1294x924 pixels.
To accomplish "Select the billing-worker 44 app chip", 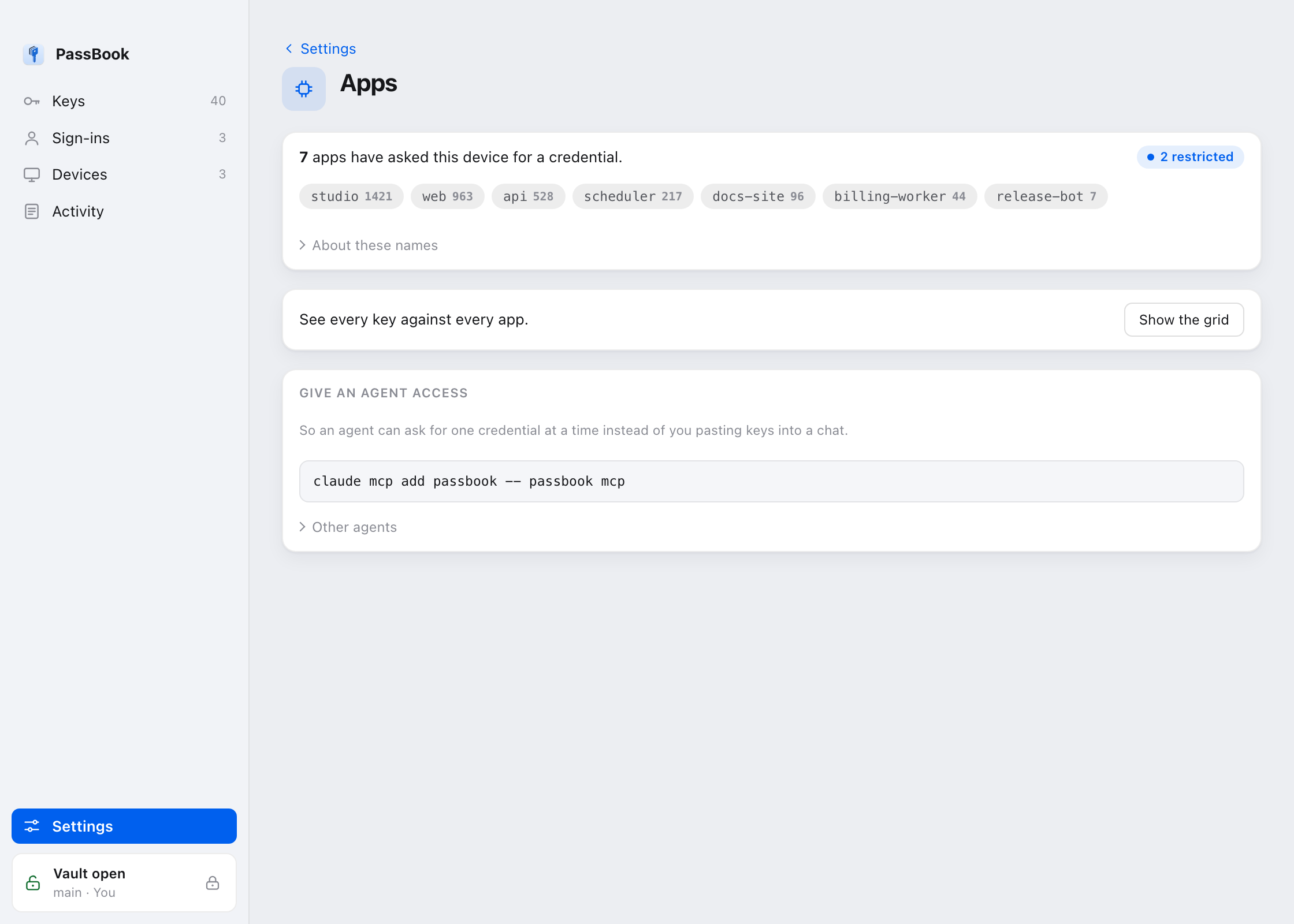I will point(899,196).
